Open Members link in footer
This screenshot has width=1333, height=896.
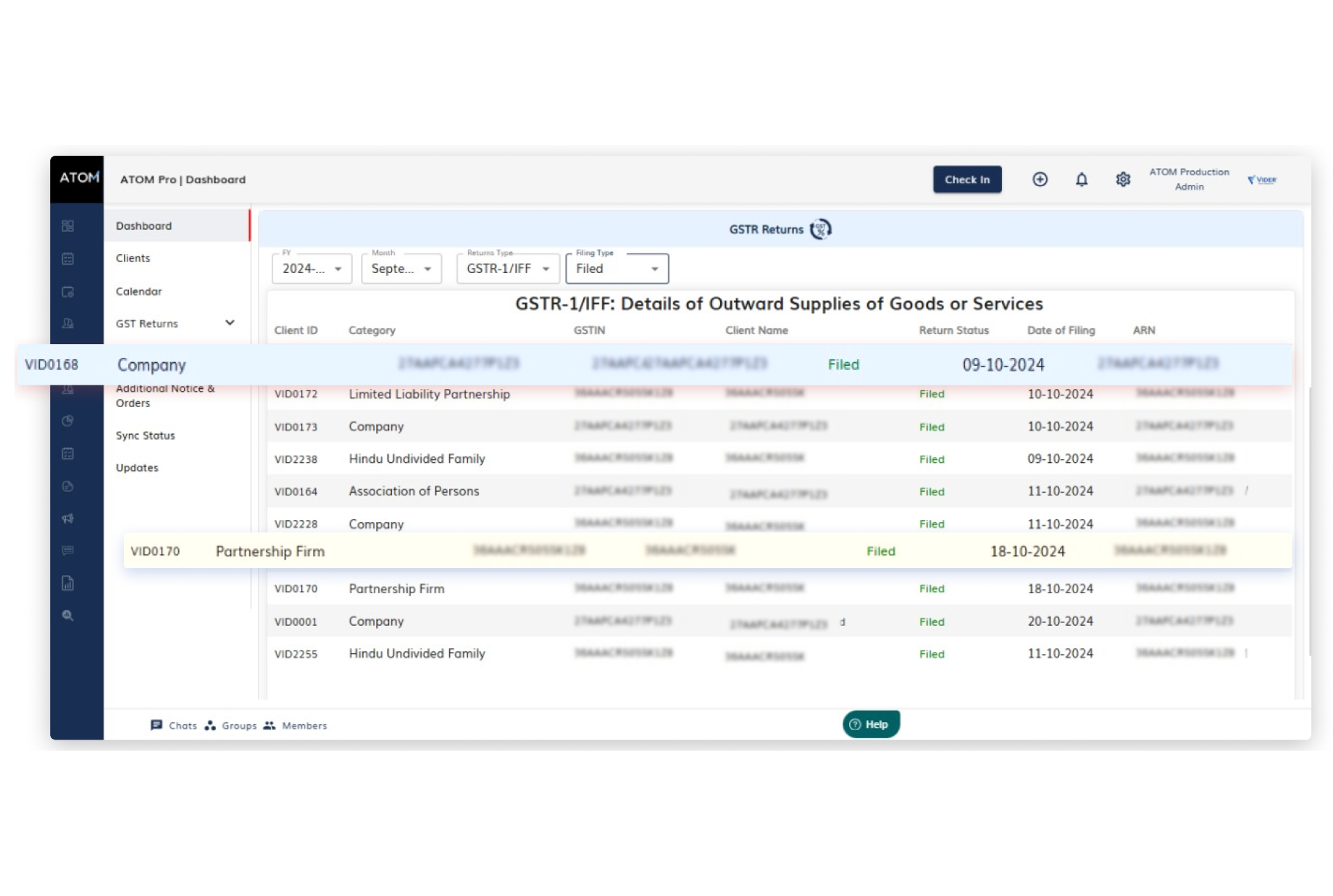[304, 726]
